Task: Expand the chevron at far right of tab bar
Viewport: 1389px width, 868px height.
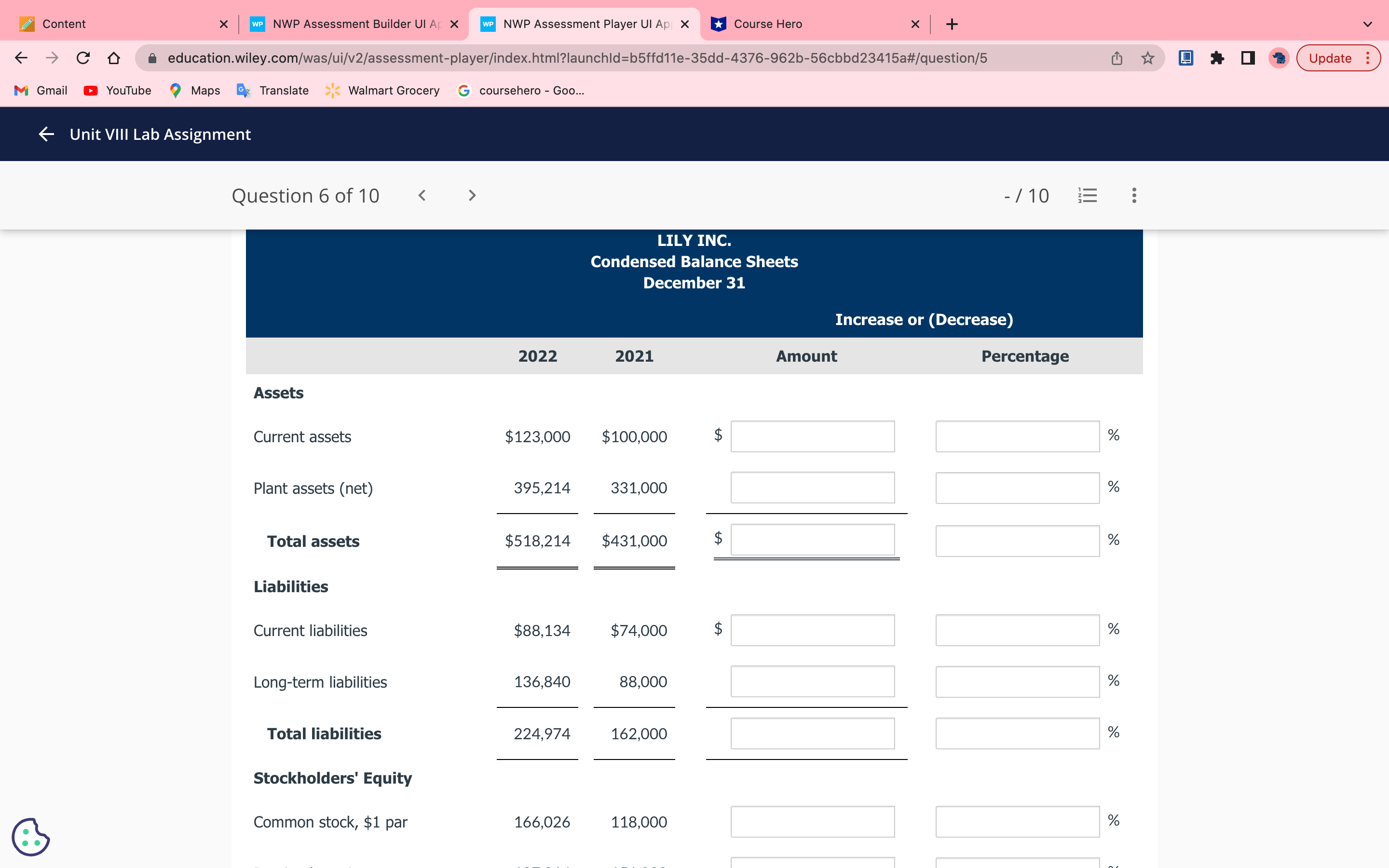Action: pyautogui.click(x=1367, y=24)
